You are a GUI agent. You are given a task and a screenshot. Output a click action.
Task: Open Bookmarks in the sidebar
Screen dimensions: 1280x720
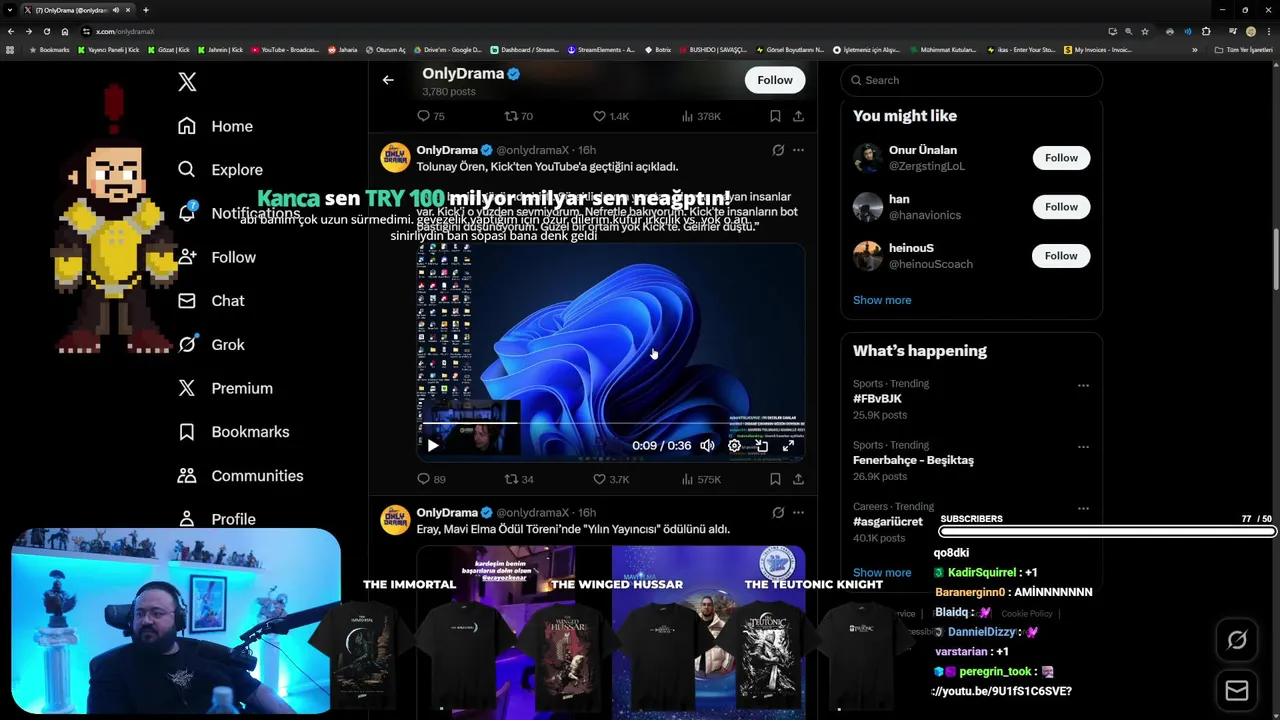[233, 432]
